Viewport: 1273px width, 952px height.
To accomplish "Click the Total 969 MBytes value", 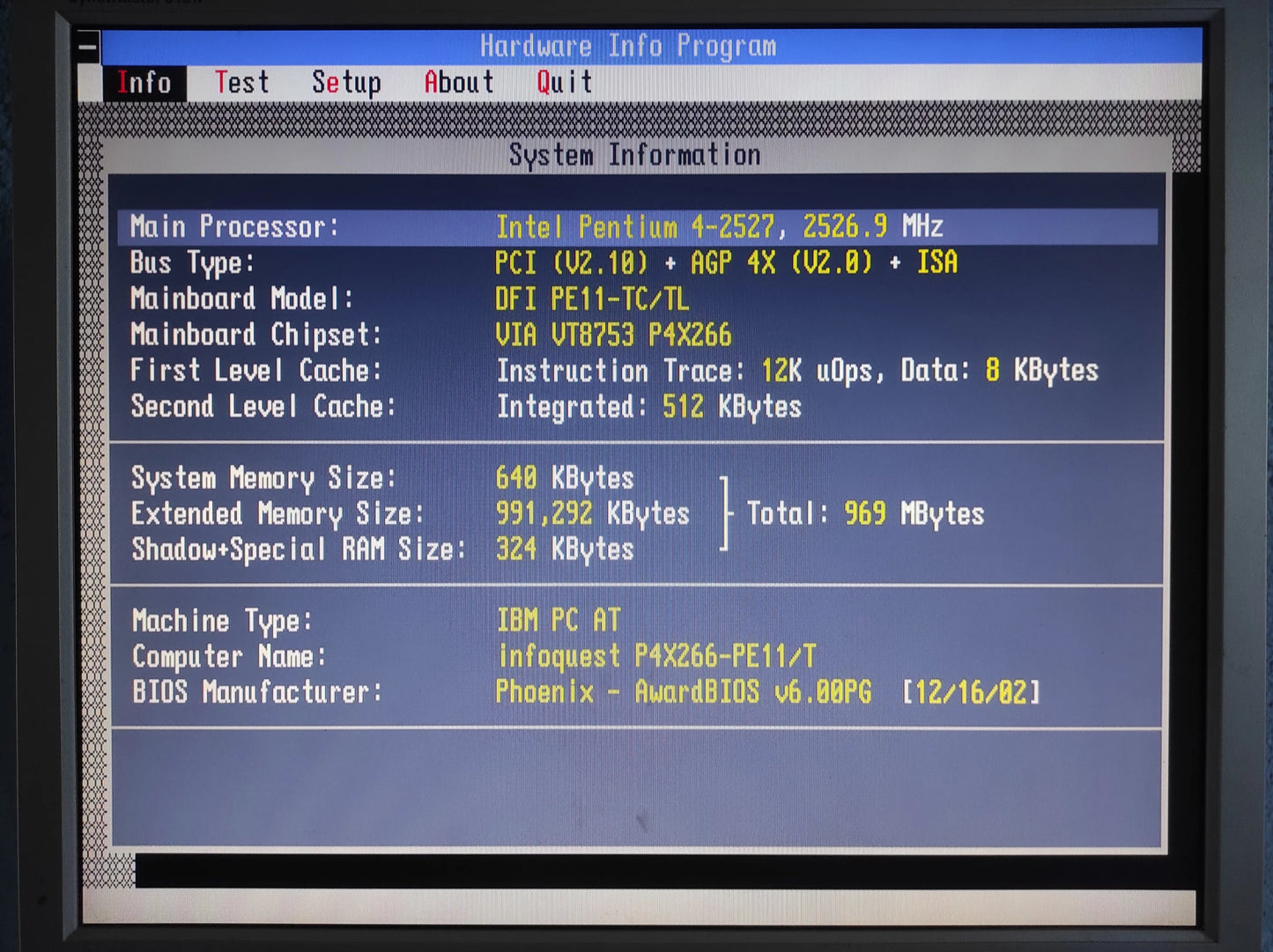I will [865, 513].
